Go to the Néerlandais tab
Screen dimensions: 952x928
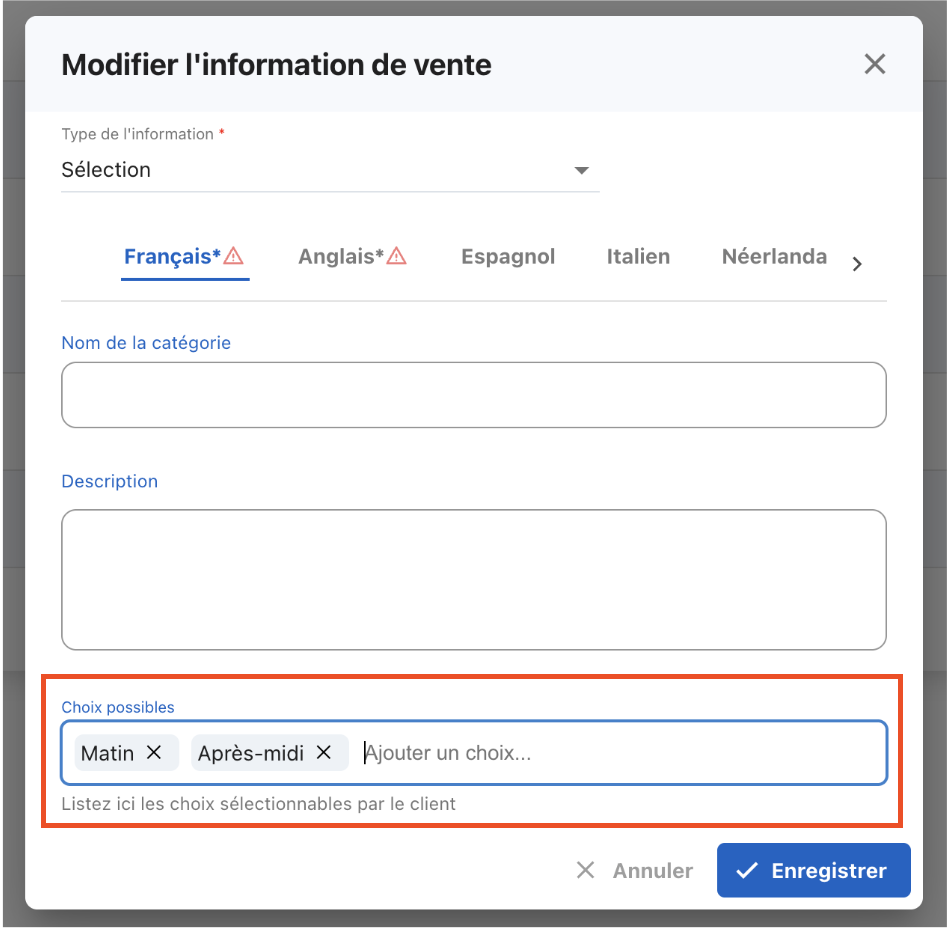pos(774,257)
